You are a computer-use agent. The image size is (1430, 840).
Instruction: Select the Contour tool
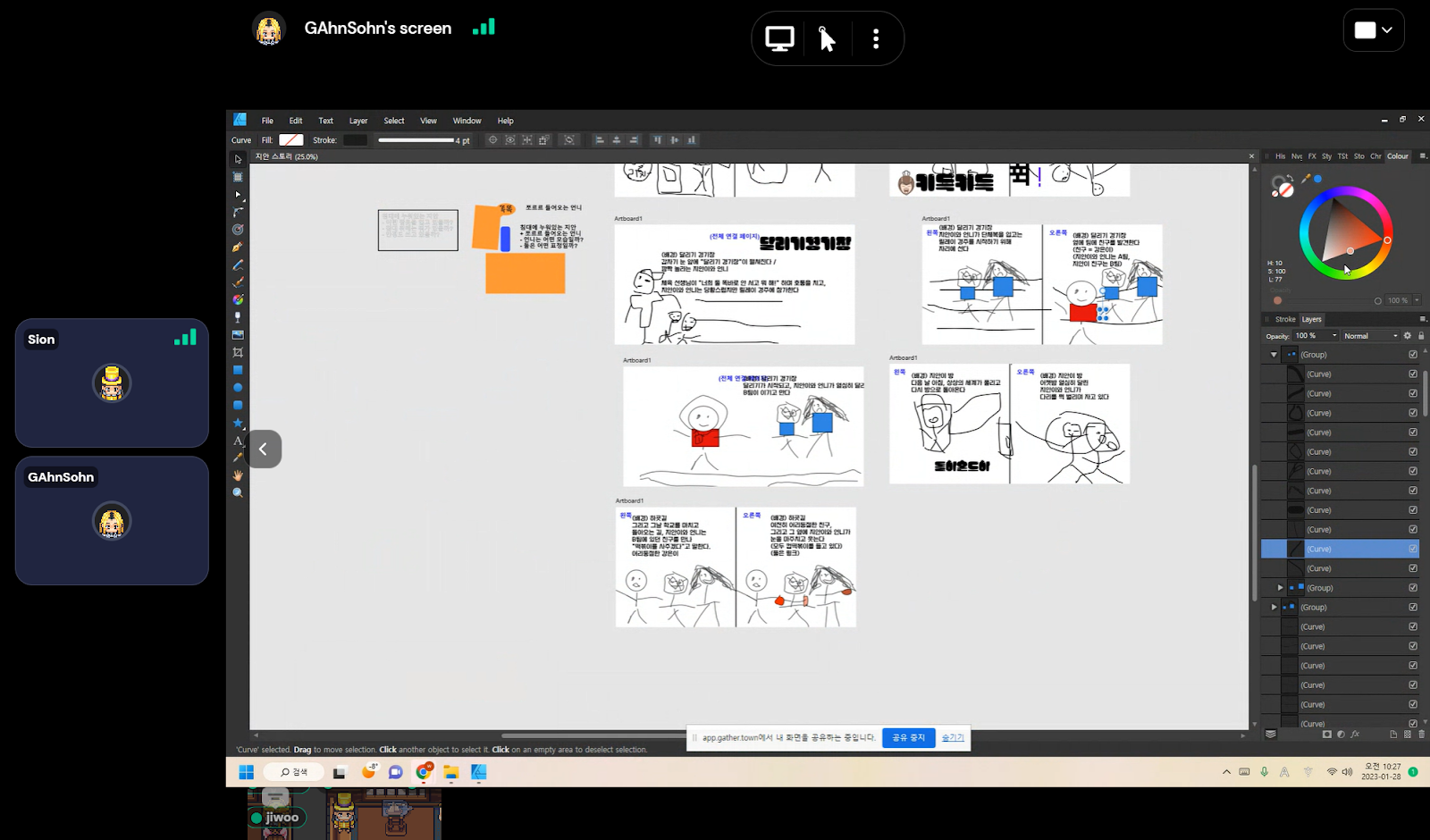tap(238, 230)
